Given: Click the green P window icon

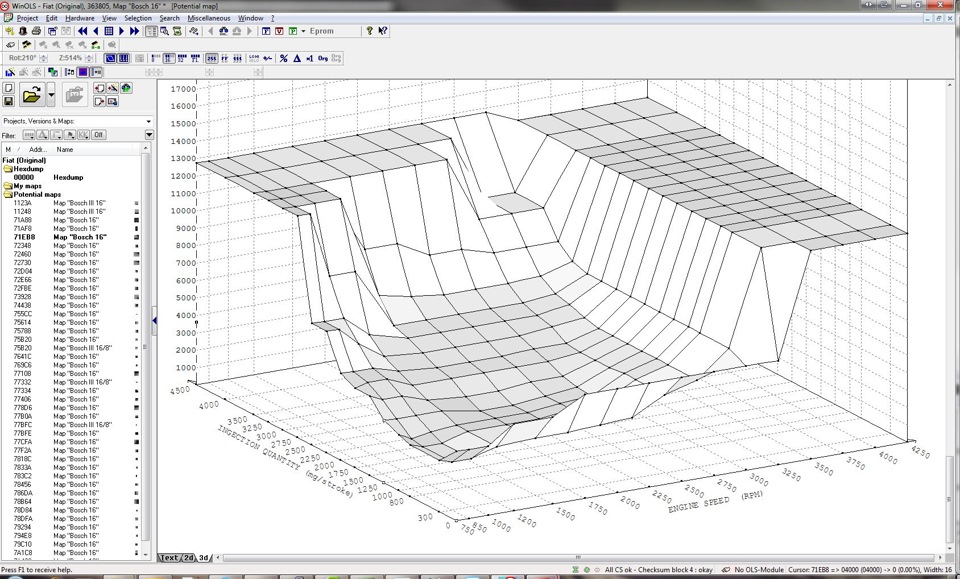Looking at the screenshot, I should [293, 31].
